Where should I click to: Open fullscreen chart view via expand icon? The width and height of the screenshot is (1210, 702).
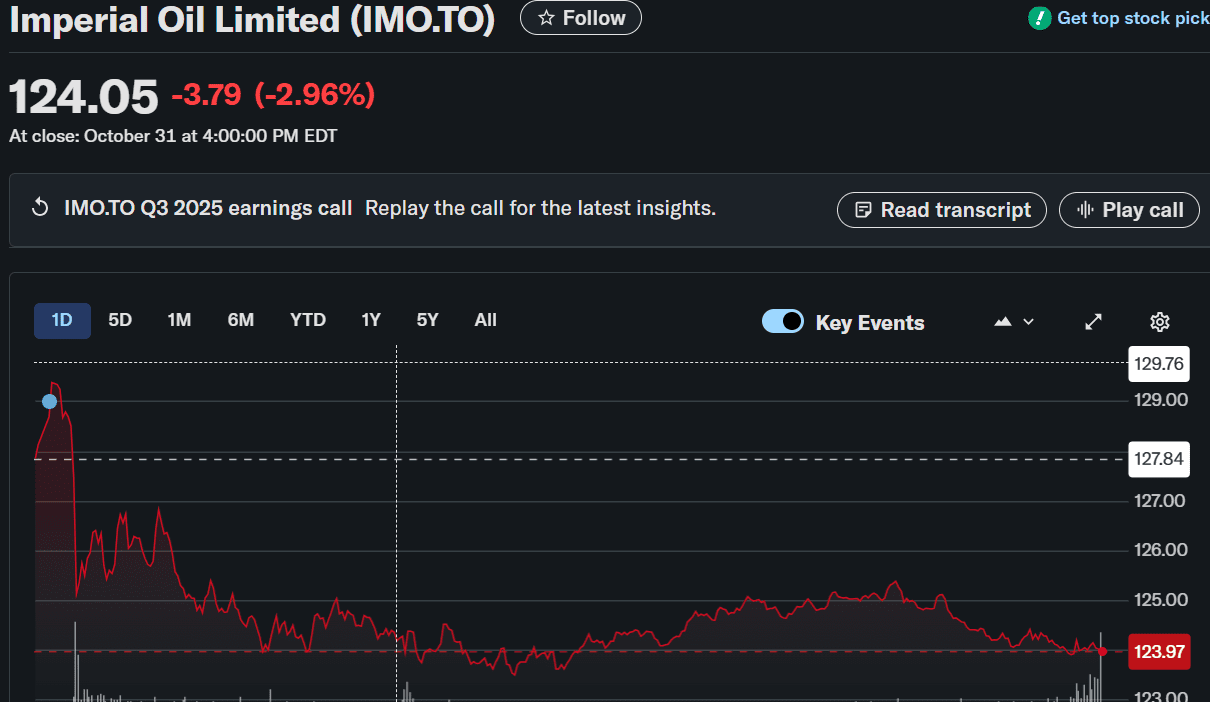[x=1093, y=321]
